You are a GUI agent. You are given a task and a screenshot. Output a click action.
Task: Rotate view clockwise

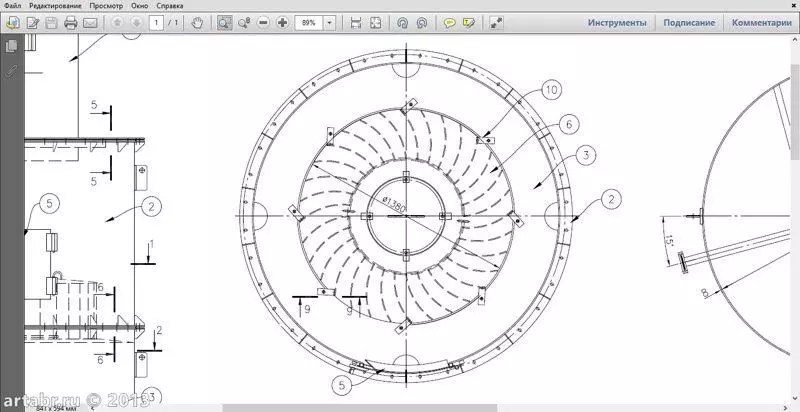(x=422, y=23)
